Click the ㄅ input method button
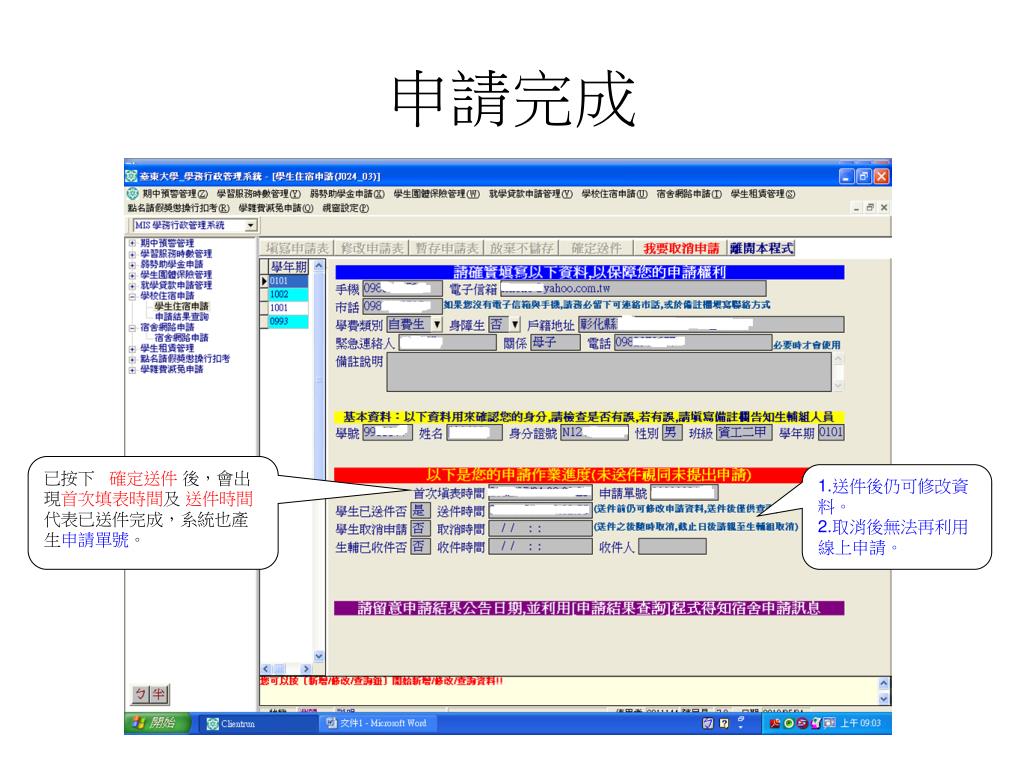Image resolution: width=1024 pixels, height=768 pixels. point(140,694)
